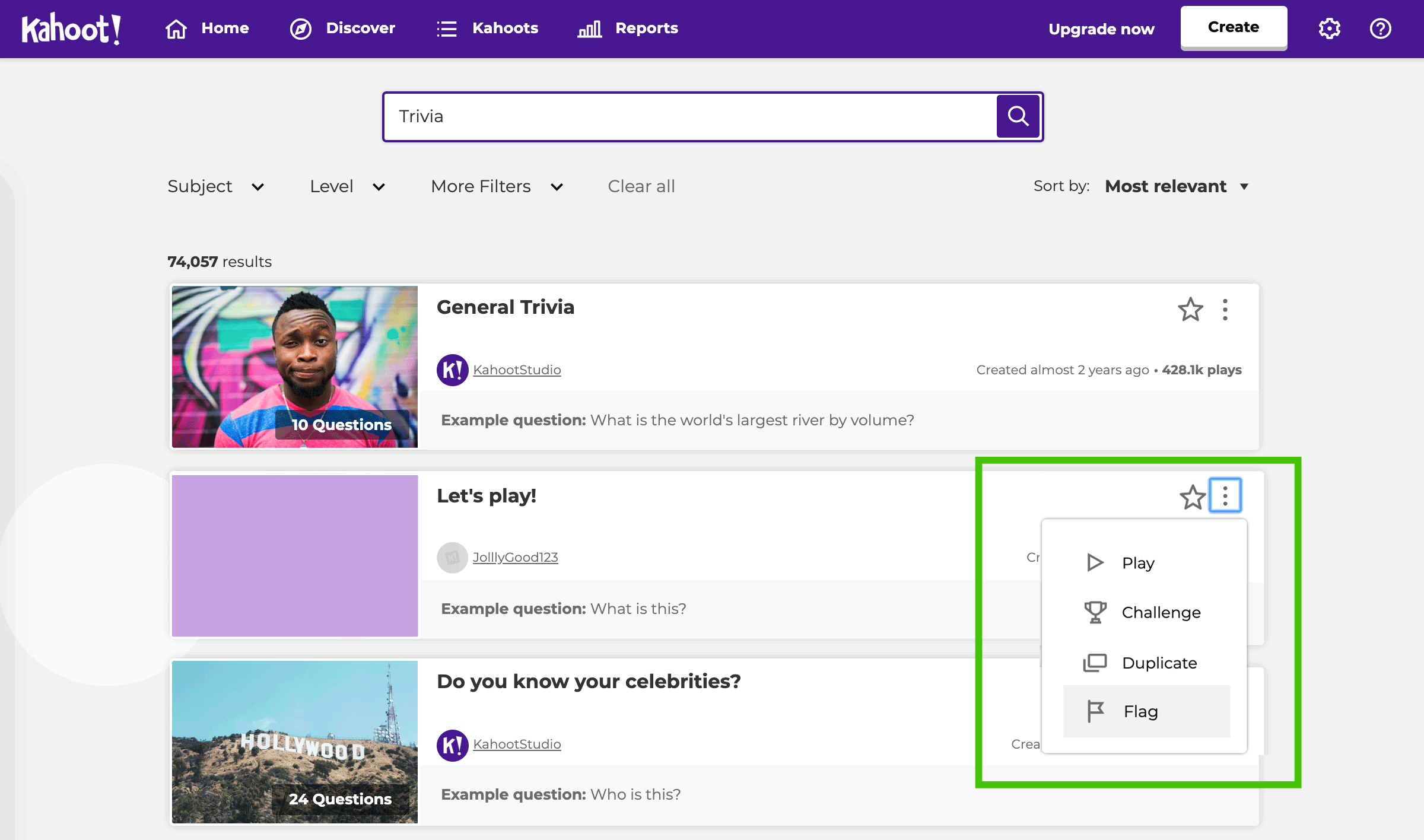Click the Reports bar chart icon
Viewport: 1424px width, 840px height.
(x=590, y=28)
